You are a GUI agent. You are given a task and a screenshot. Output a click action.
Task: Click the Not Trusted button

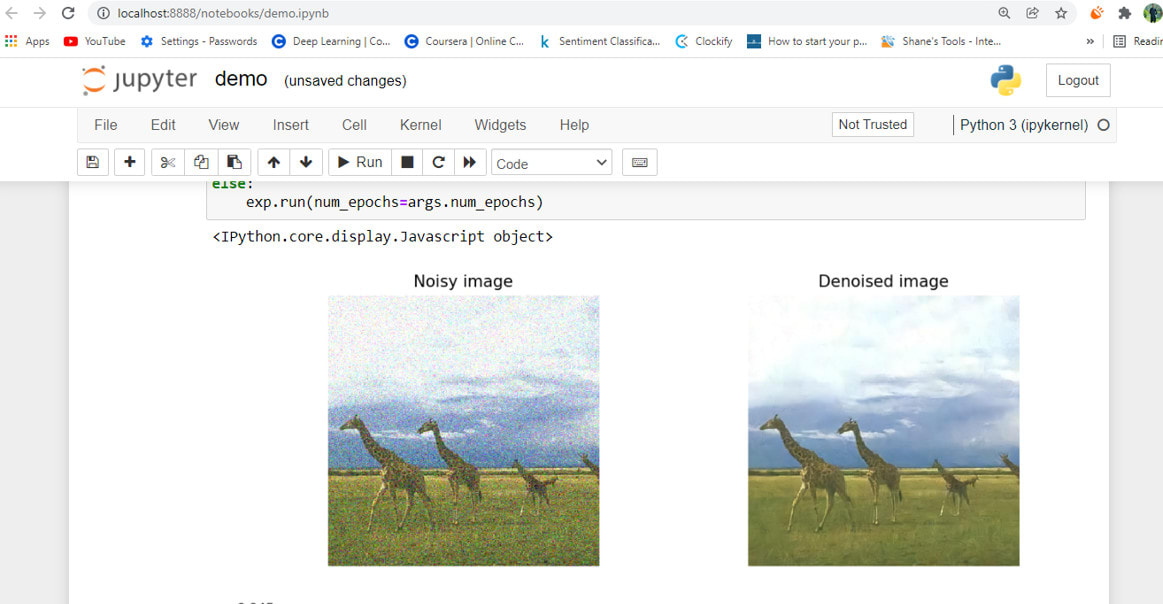[x=872, y=125]
